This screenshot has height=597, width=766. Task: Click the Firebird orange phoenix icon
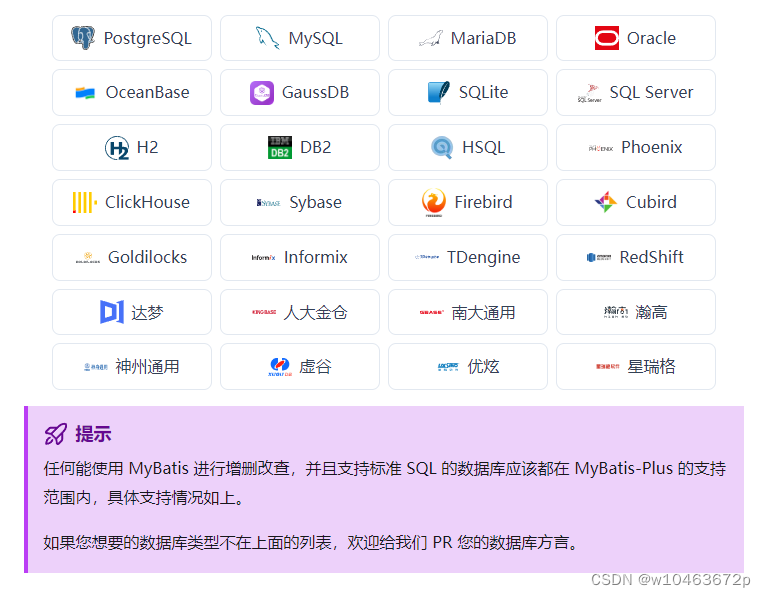(434, 202)
